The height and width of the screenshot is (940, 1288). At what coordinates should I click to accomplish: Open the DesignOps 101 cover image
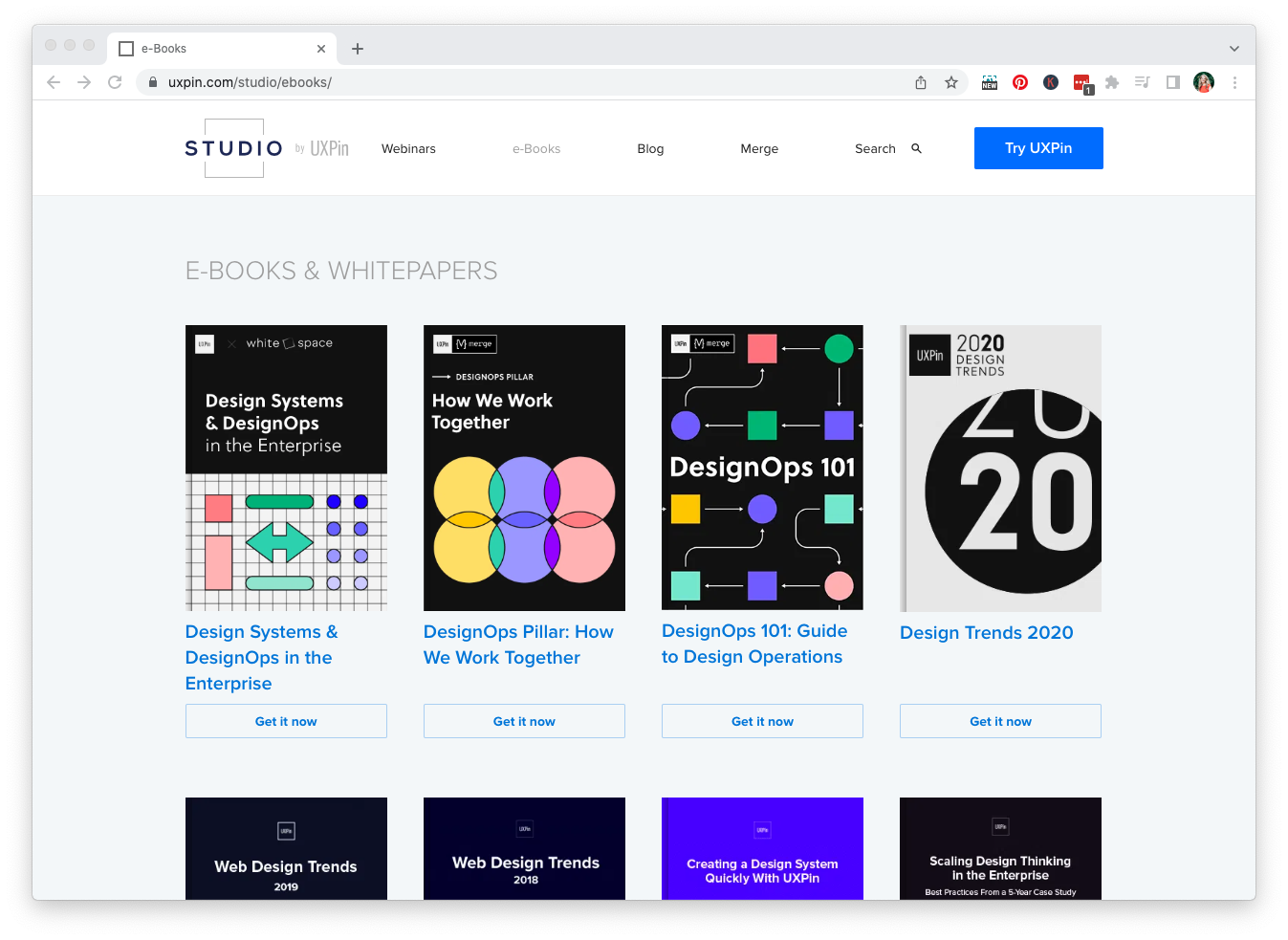pyautogui.click(x=762, y=468)
